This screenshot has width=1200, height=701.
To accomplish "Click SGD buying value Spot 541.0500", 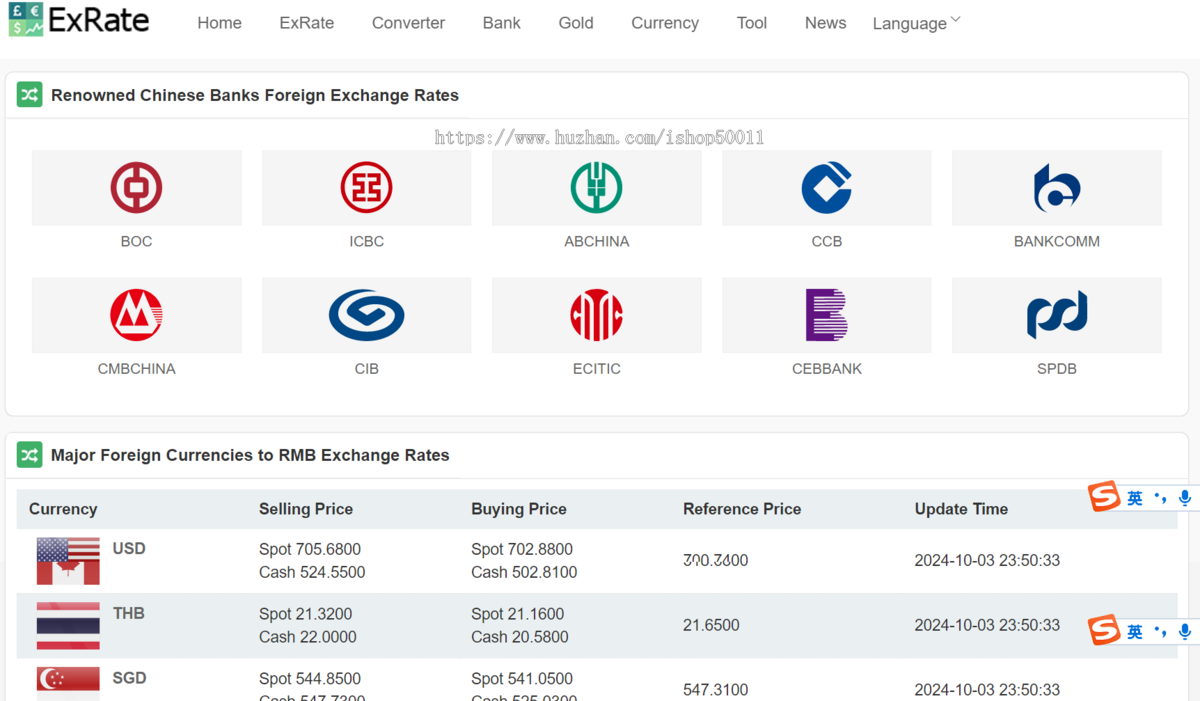I will [522, 679].
